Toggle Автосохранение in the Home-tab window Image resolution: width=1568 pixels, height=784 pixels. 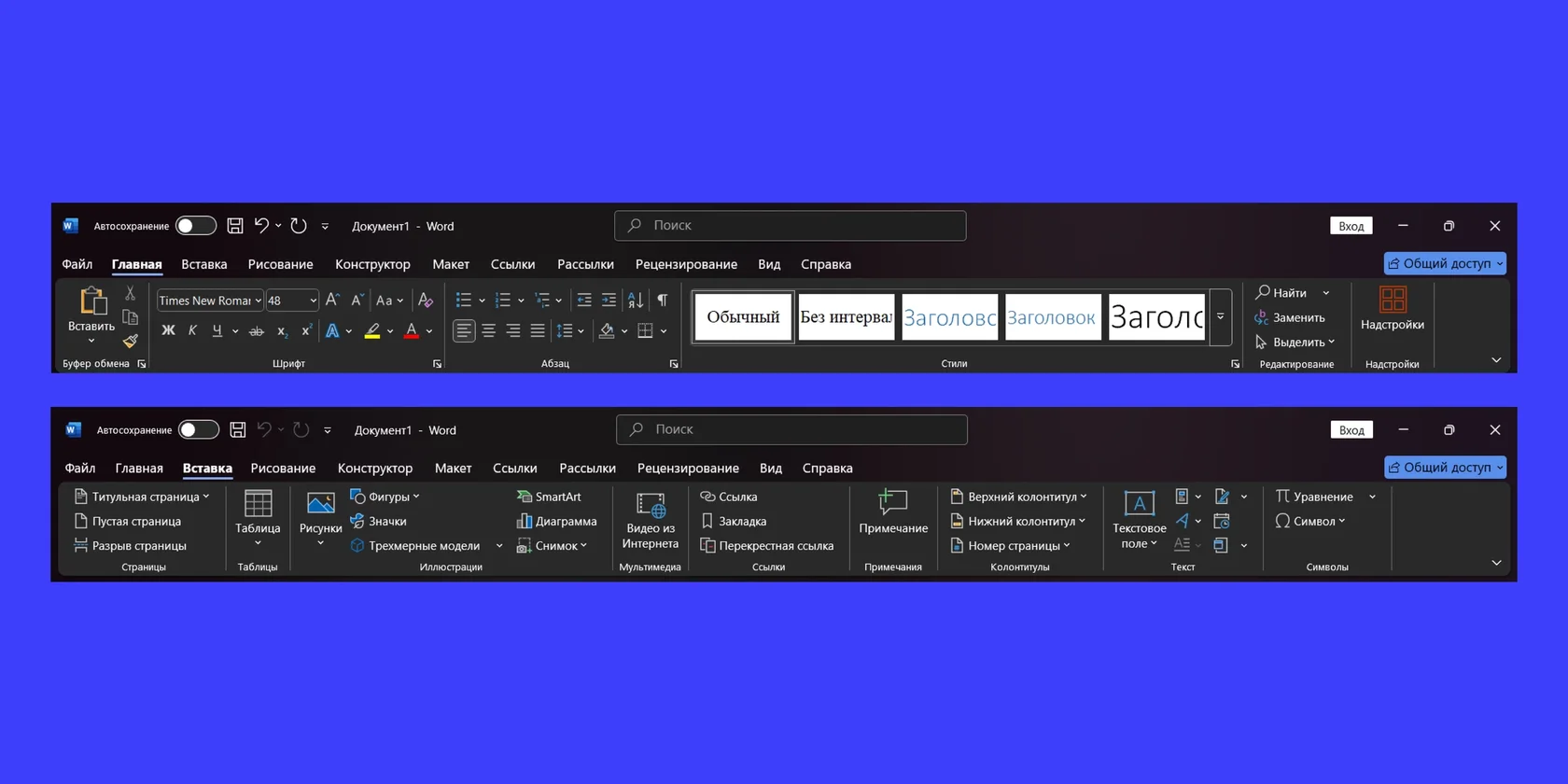196,226
